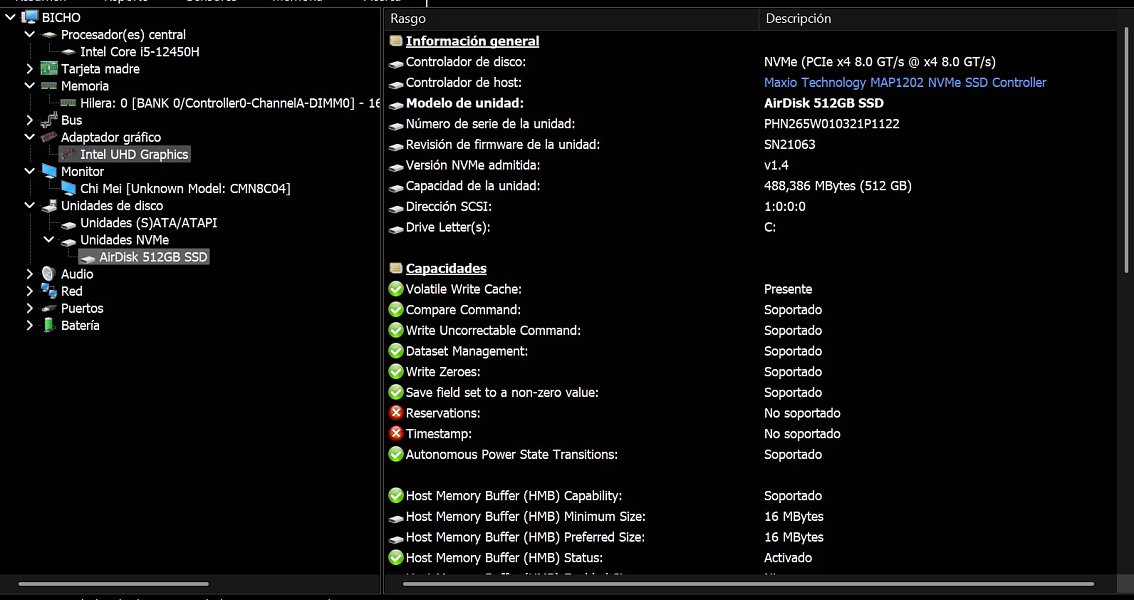The image size is (1134, 600).
Task: Click the Red network icon
Action: coord(49,291)
